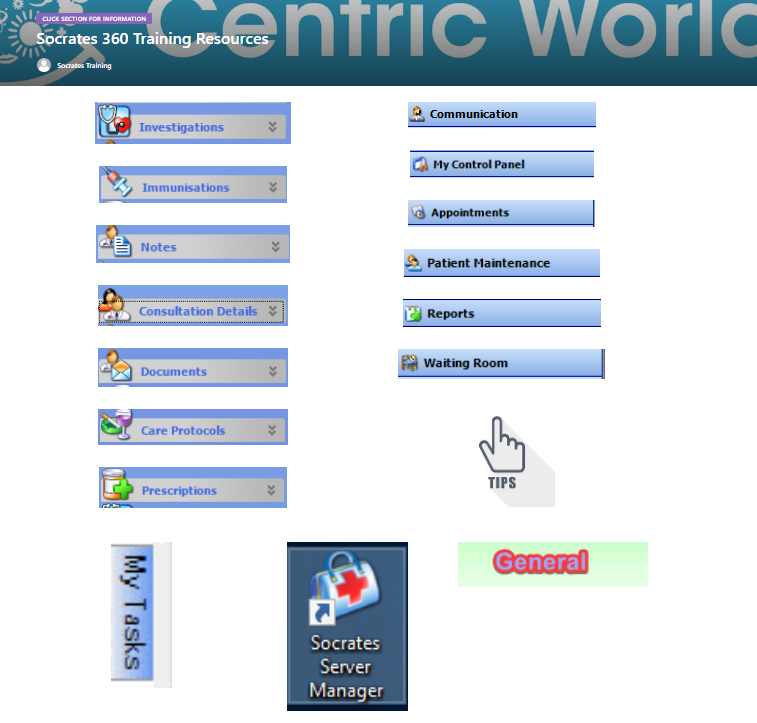Select the vertical My Tasks tab
Screen dimensions: 757x723
(x=134, y=613)
